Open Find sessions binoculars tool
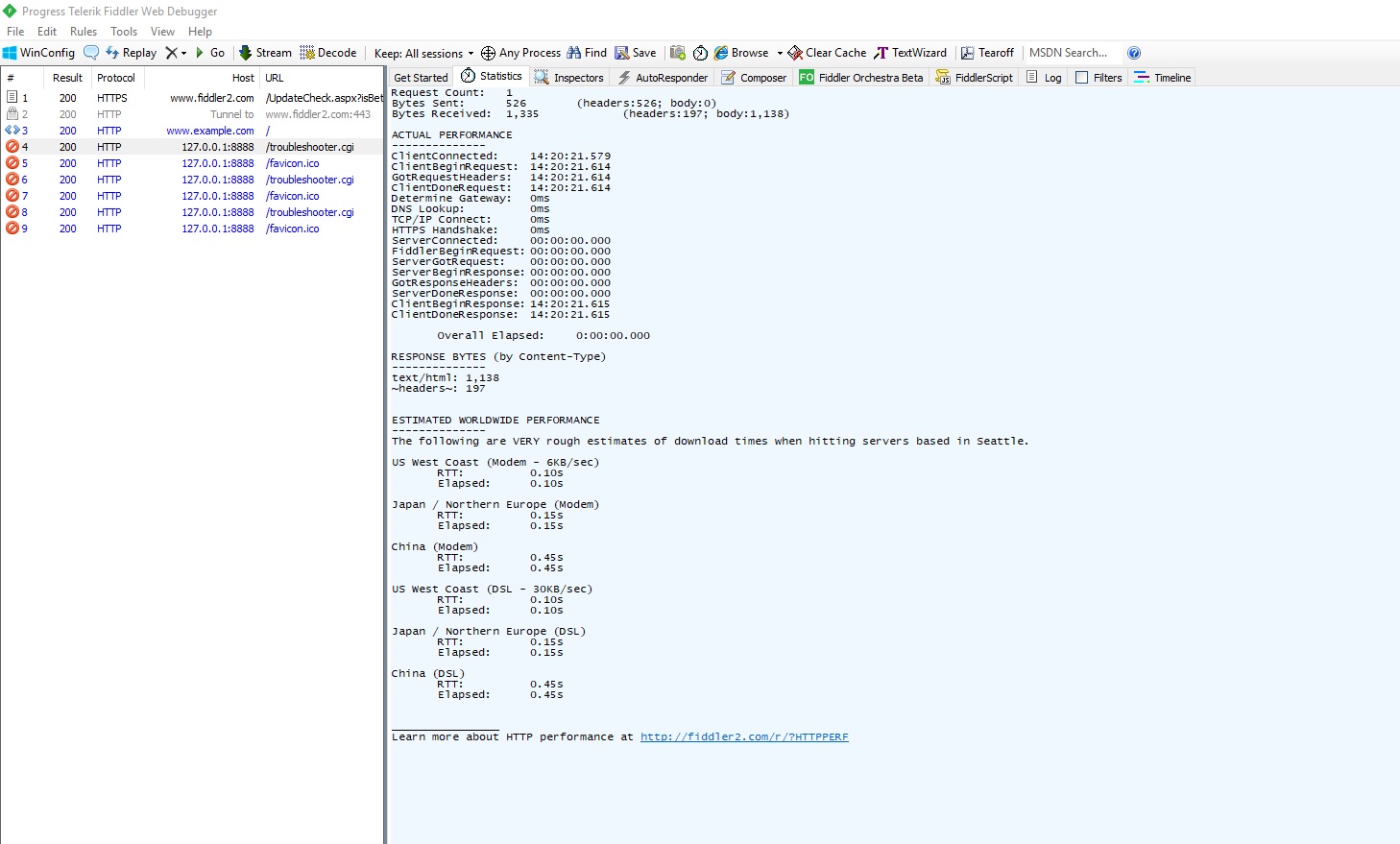Image resolution: width=1400 pixels, height=844 pixels. point(587,53)
